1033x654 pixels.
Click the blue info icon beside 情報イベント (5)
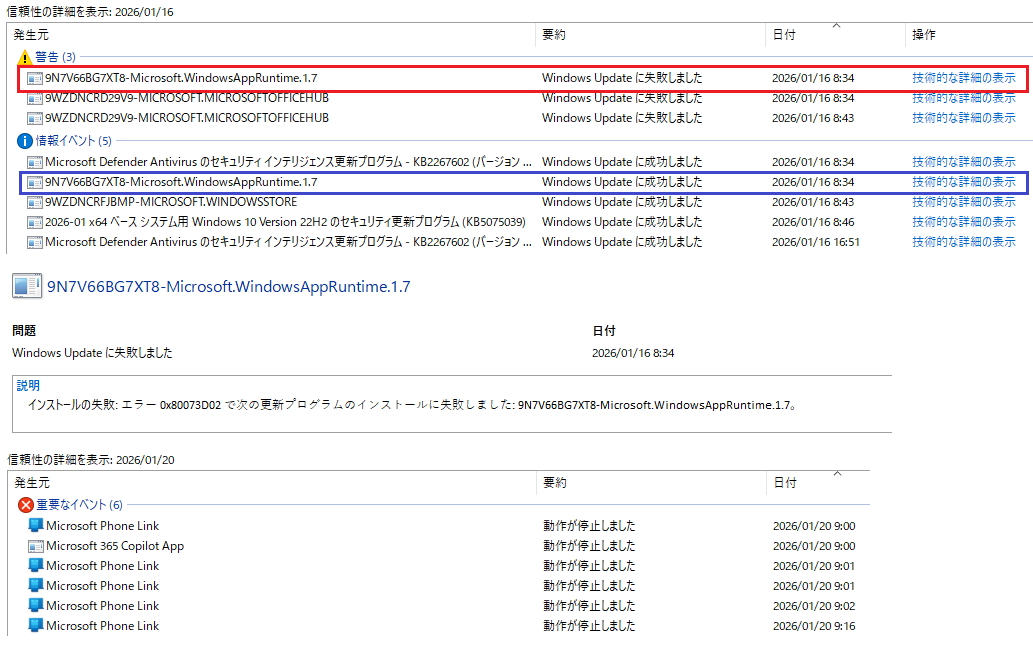point(24,141)
